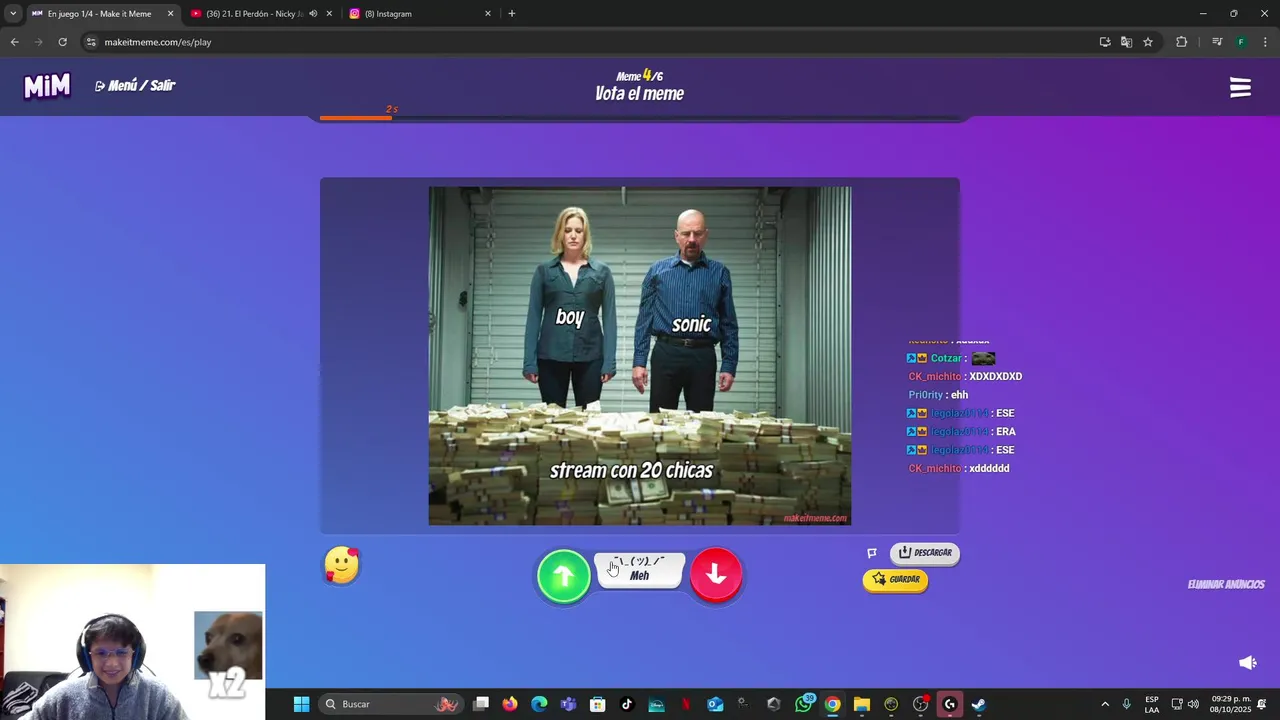The height and width of the screenshot is (720, 1280).
Task: Open the Chrome profile avatar
Action: coord(1241,42)
